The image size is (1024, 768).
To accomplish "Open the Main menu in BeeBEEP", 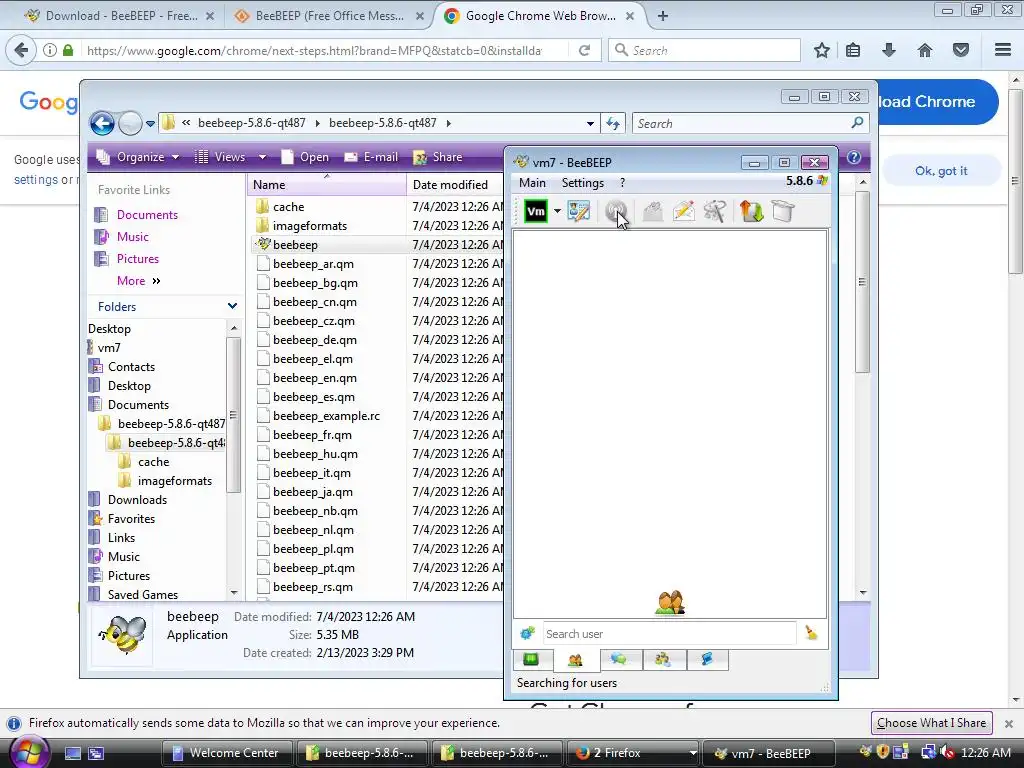I will pos(532,183).
